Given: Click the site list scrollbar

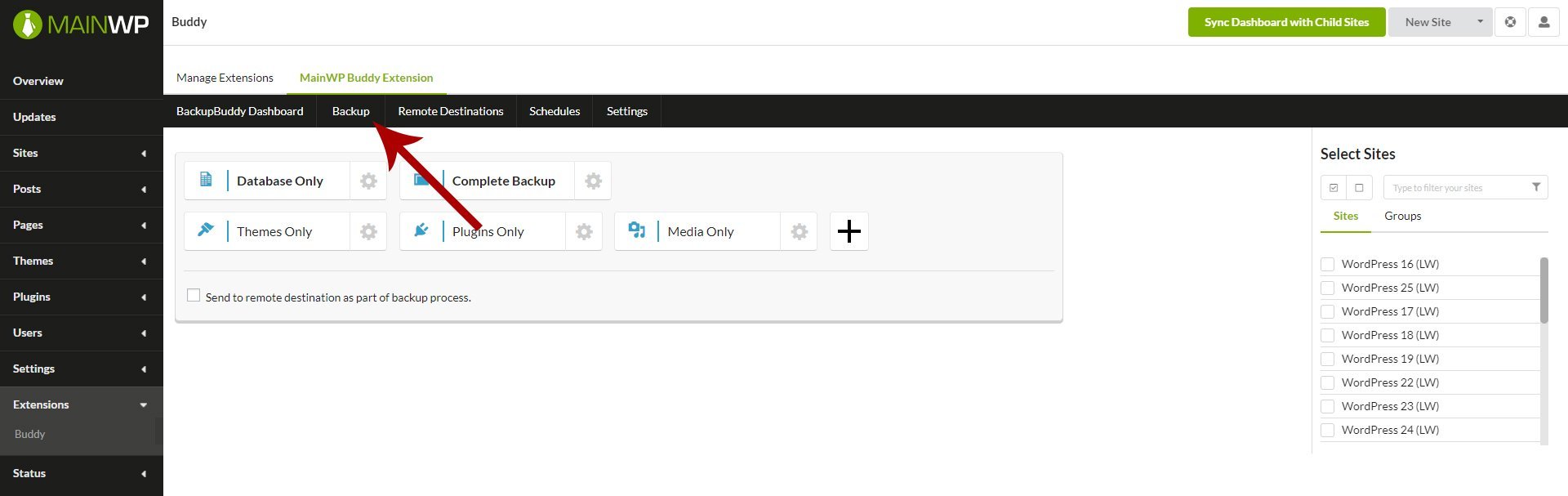Looking at the screenshot, I should pyautogui.click(x=1543, y=290).
